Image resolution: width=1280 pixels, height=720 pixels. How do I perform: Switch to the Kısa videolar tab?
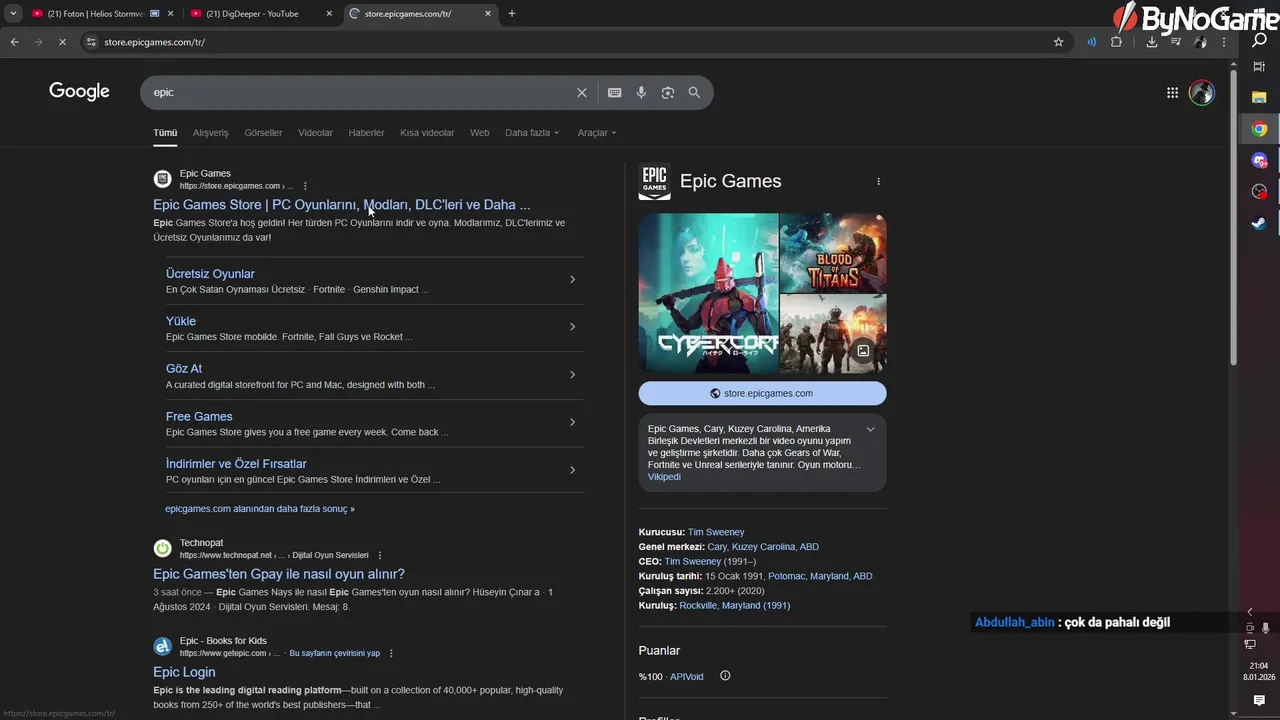pyautogui.click(x=427, y=133)
